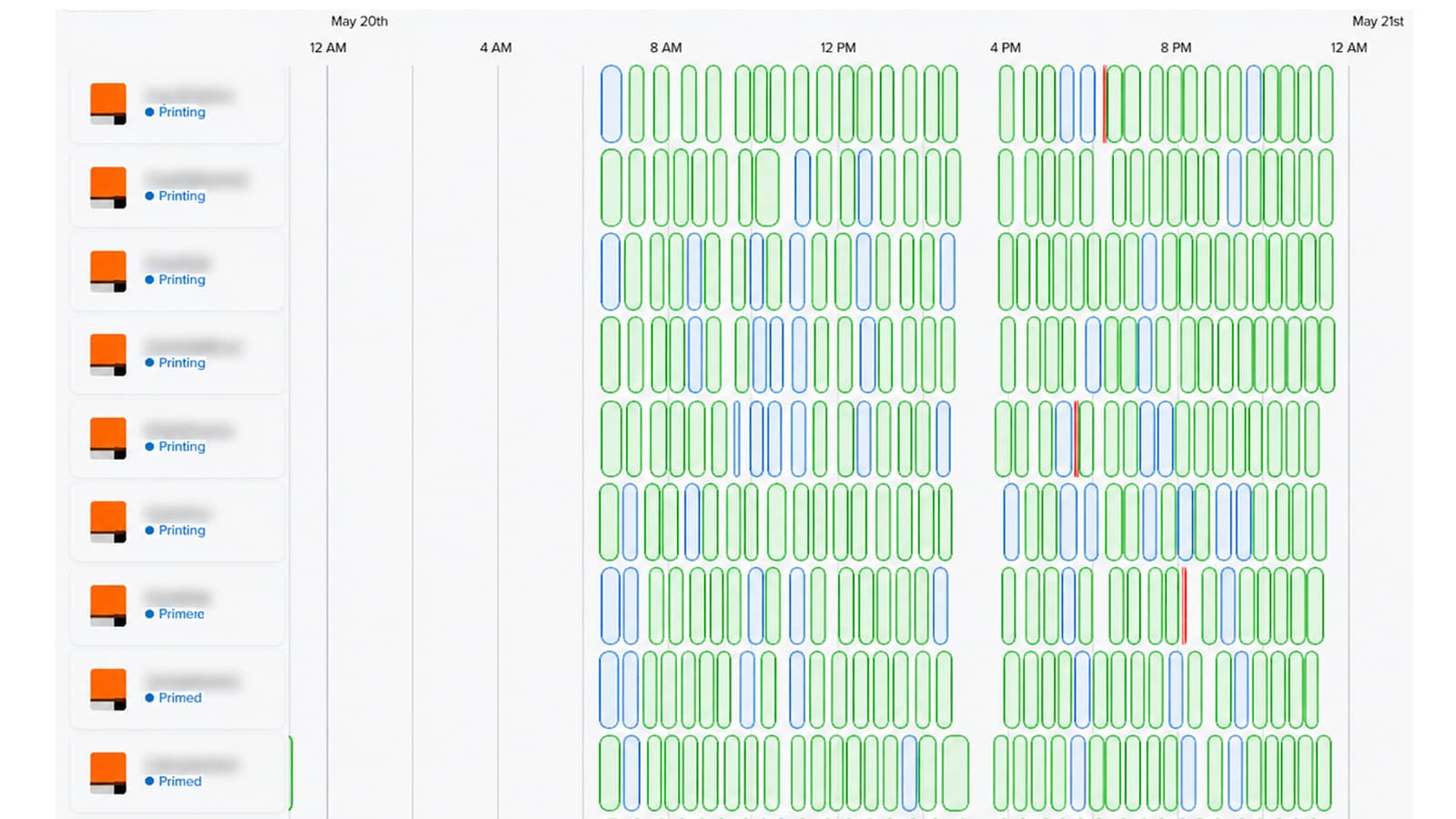The width and height of the screenshot is (1456, 819).
Task: Click the 4 AM time label
Action: (496, 47)
